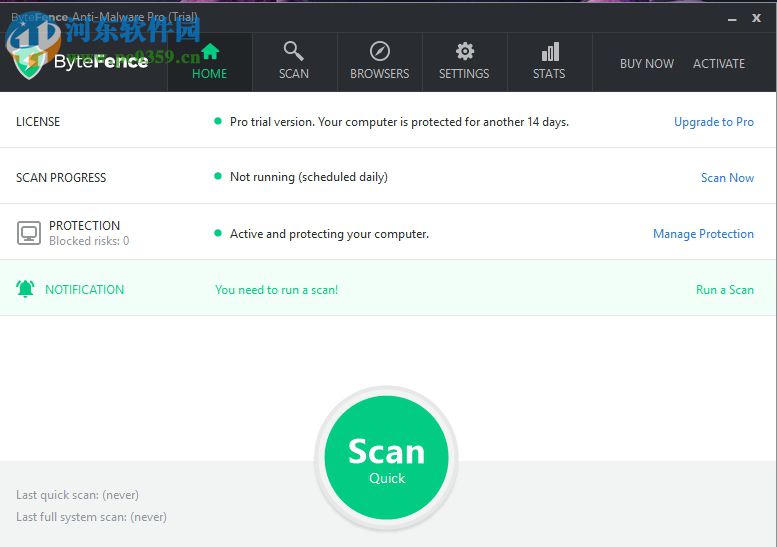Click the 'Pro trial version' status text
Viewport: 777px width, 547px height.
[x=399, y=122]
